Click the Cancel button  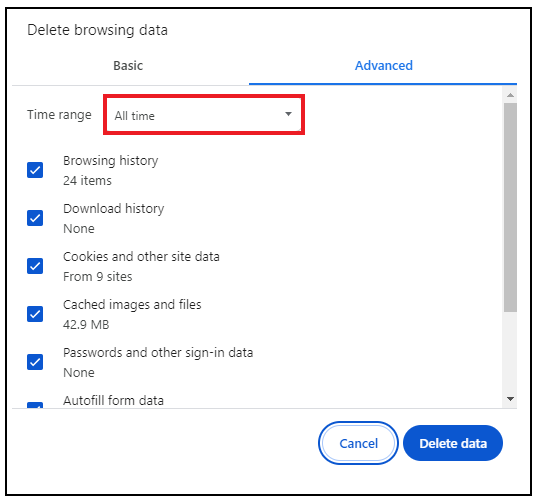click(x=358, y=443)
